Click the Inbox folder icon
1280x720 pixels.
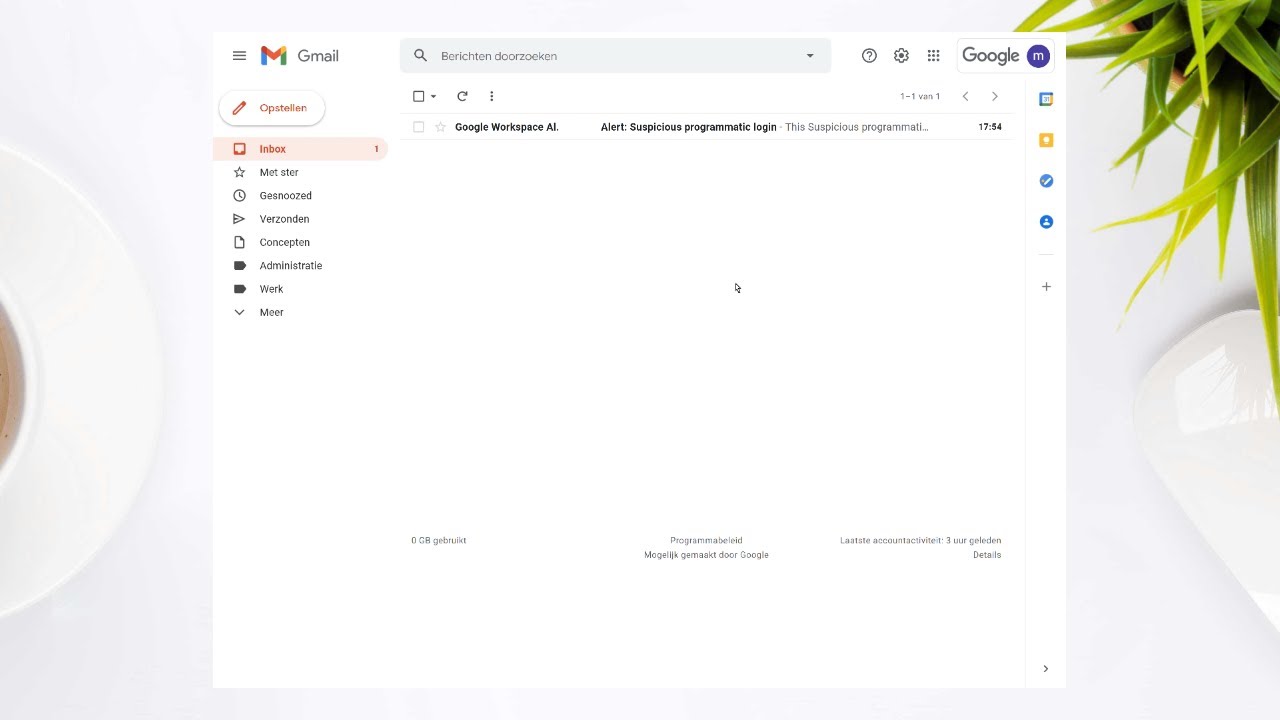click(239, 149)
